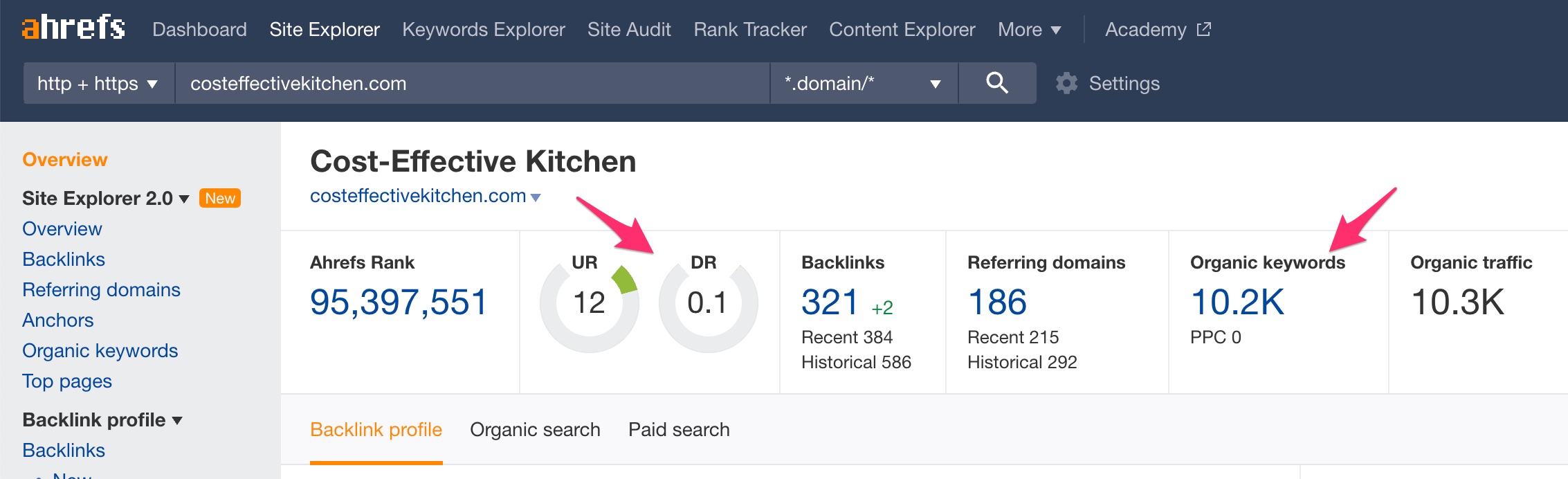Open Referring domains sidebar link

tap(101, 289)
